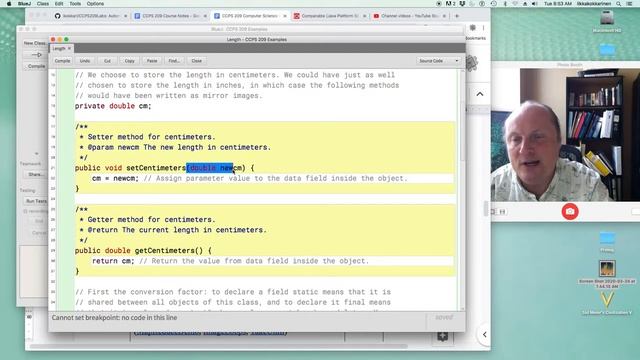Screen dimensions: 640x360
Task: Click the Time Machine icon in menu bar
Action: 493,4
